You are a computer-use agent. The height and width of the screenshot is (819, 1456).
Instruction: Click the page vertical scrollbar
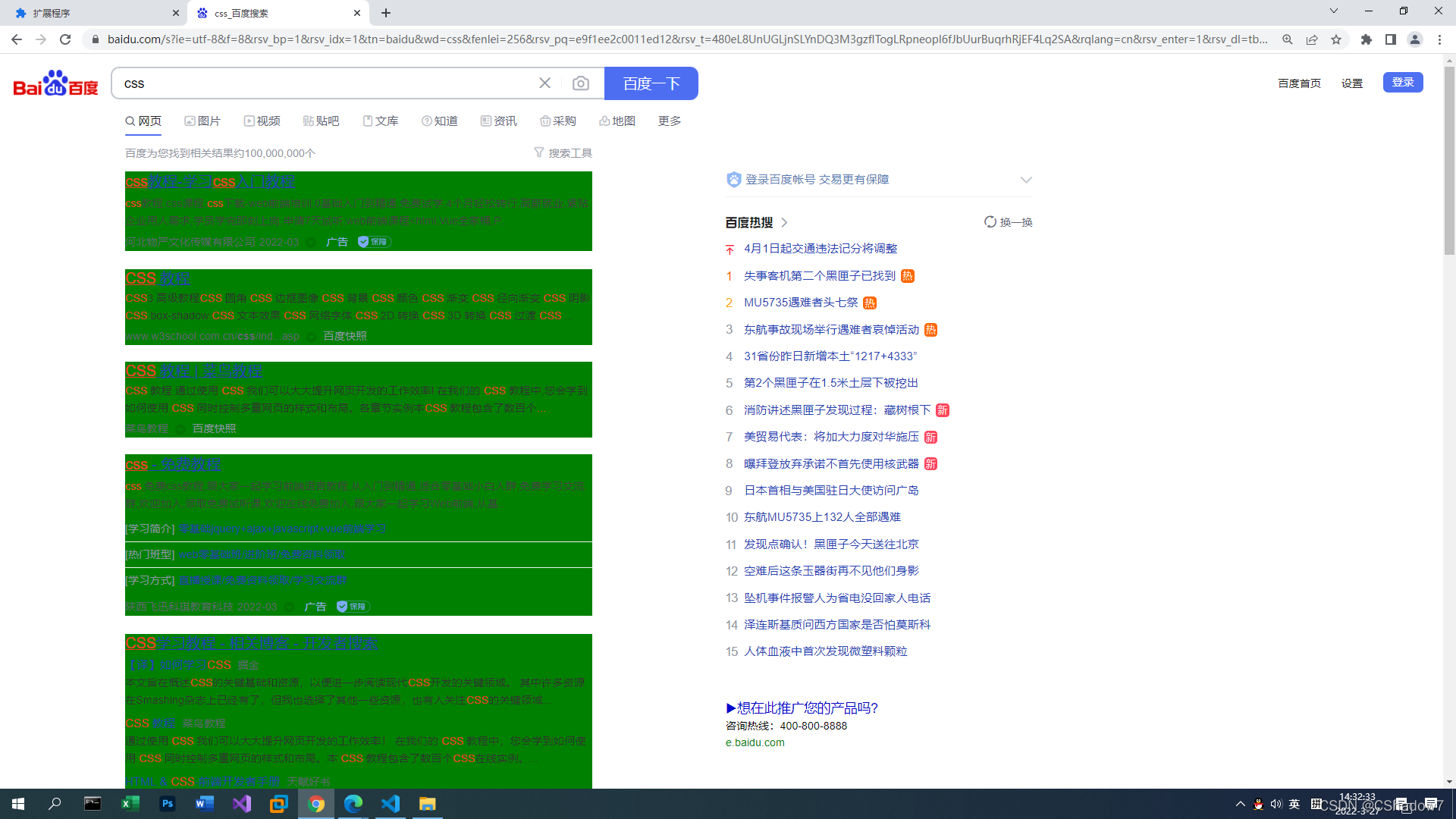pos(1449,161)
